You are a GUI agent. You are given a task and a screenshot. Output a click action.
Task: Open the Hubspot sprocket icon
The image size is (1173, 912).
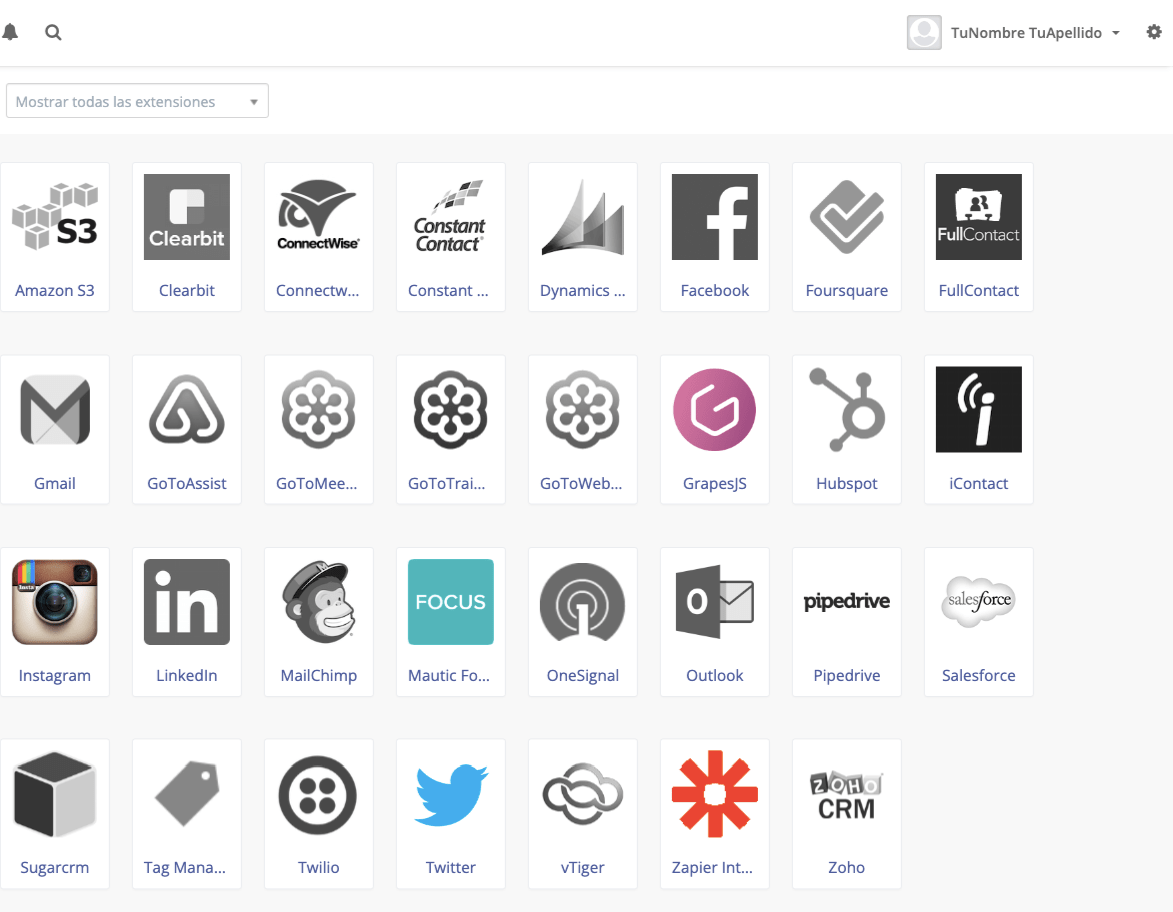pyautogui.click(x=847, y=410)
